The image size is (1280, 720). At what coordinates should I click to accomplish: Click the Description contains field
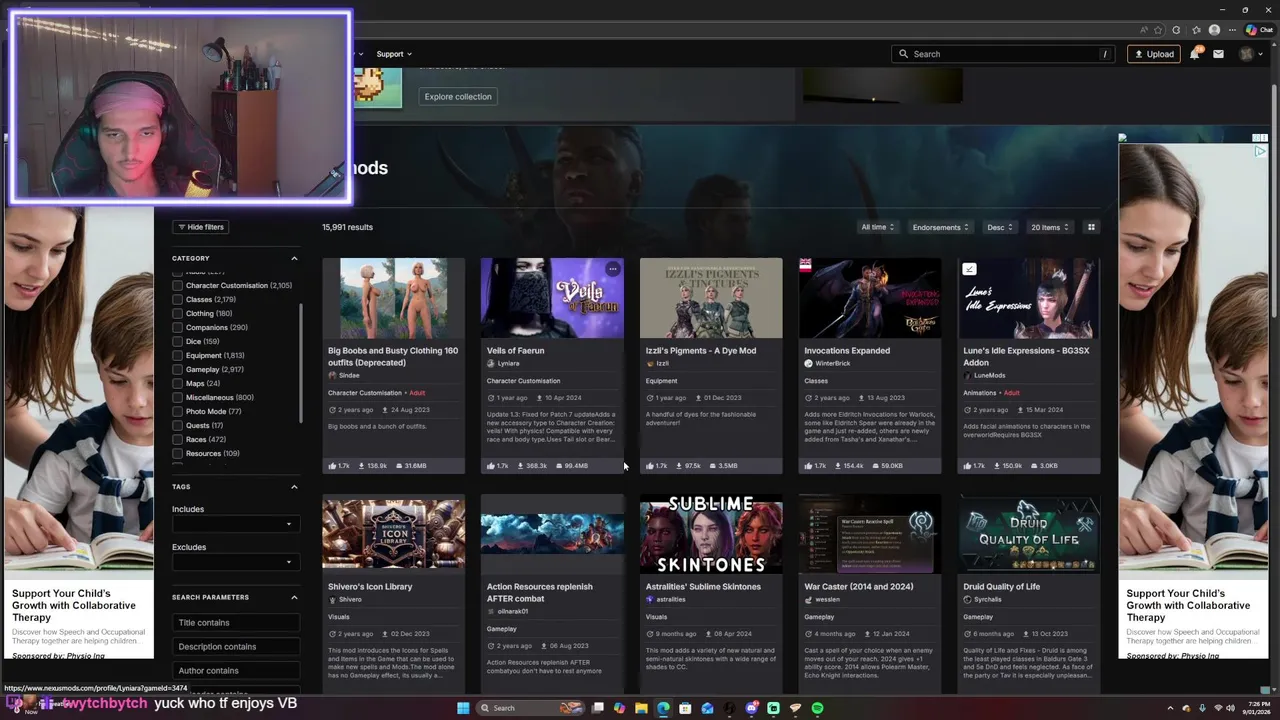pos(235,647)
